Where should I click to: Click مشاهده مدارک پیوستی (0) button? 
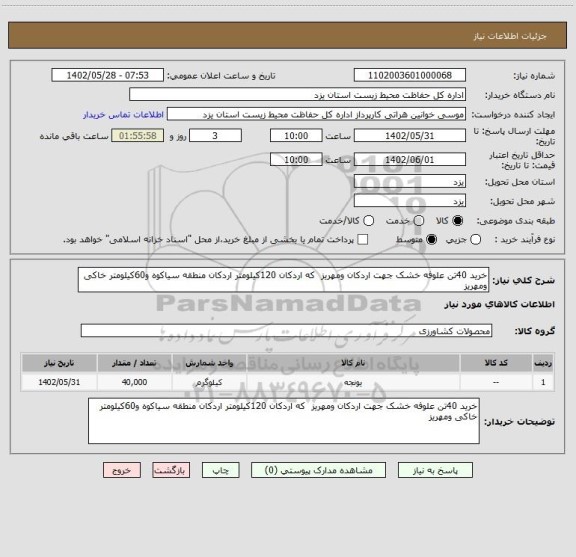[x=318, y=470]
